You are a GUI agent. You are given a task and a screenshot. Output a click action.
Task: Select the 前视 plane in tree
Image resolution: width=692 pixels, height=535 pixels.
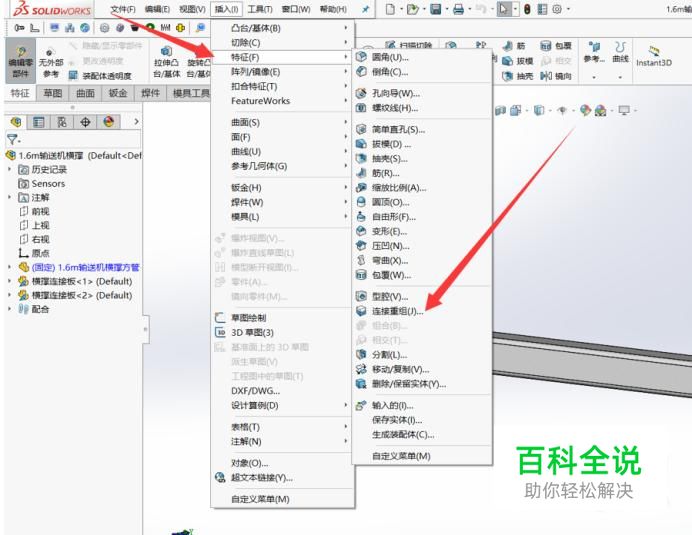click(x=34, y=211)
